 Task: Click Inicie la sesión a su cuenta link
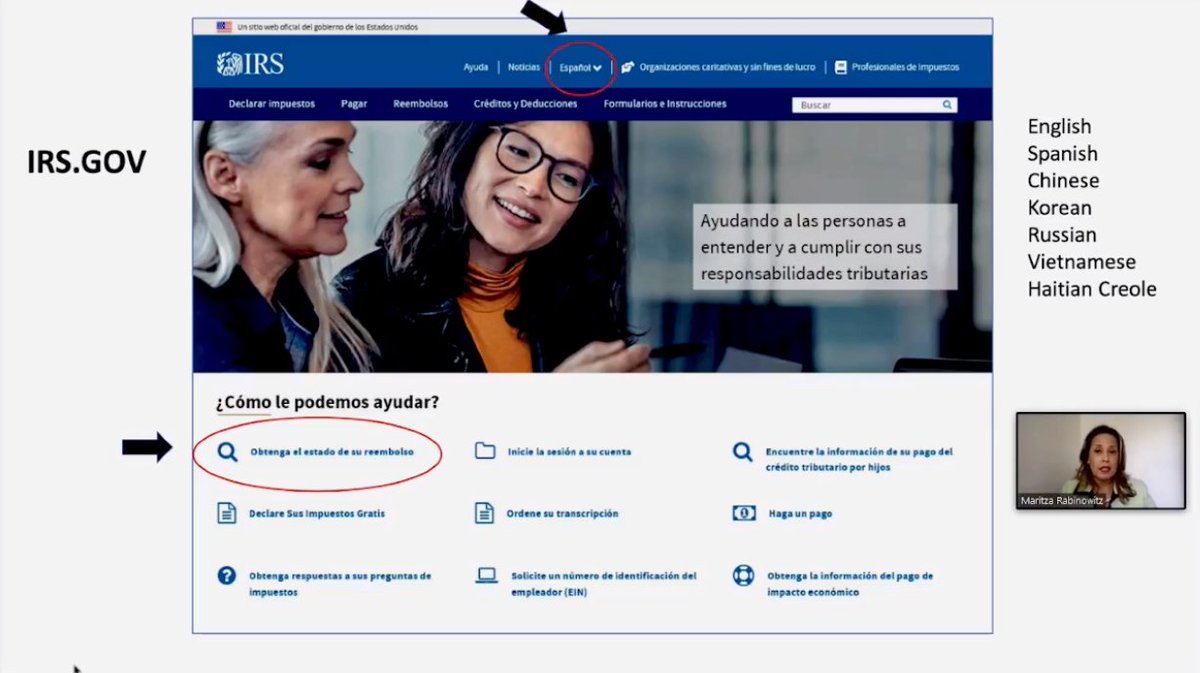[x=569, y=452]
